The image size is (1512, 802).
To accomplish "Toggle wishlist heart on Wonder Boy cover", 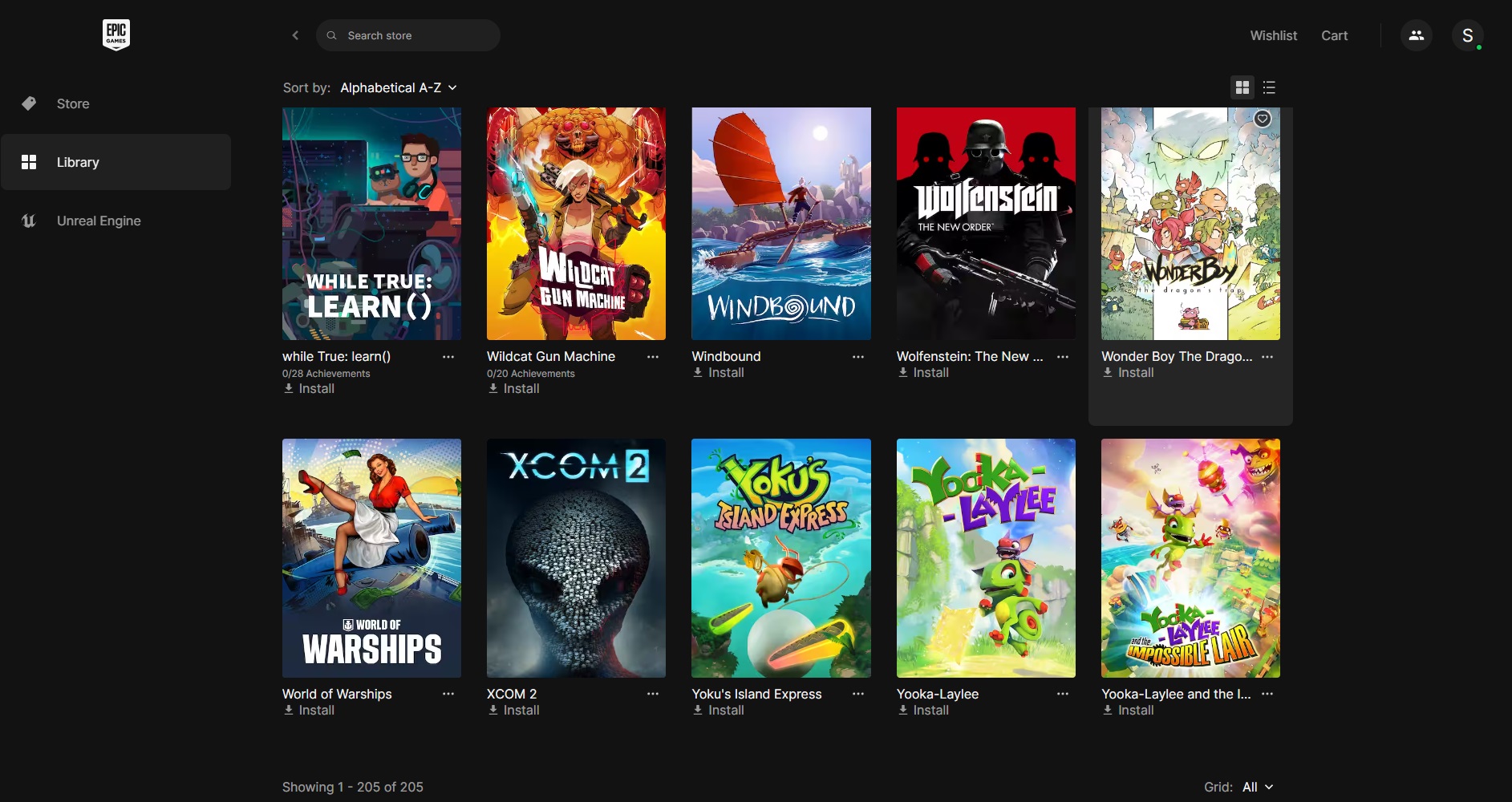I will [1262, 119].
